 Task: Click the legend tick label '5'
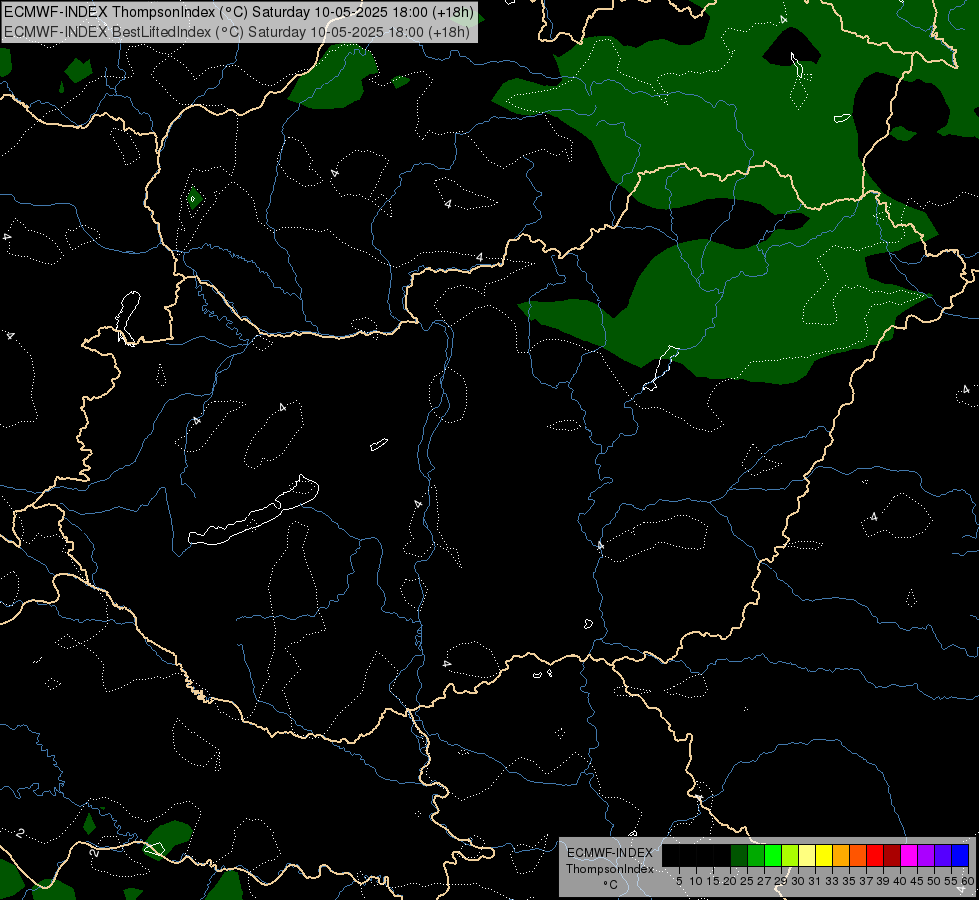(x=679, y=881)
